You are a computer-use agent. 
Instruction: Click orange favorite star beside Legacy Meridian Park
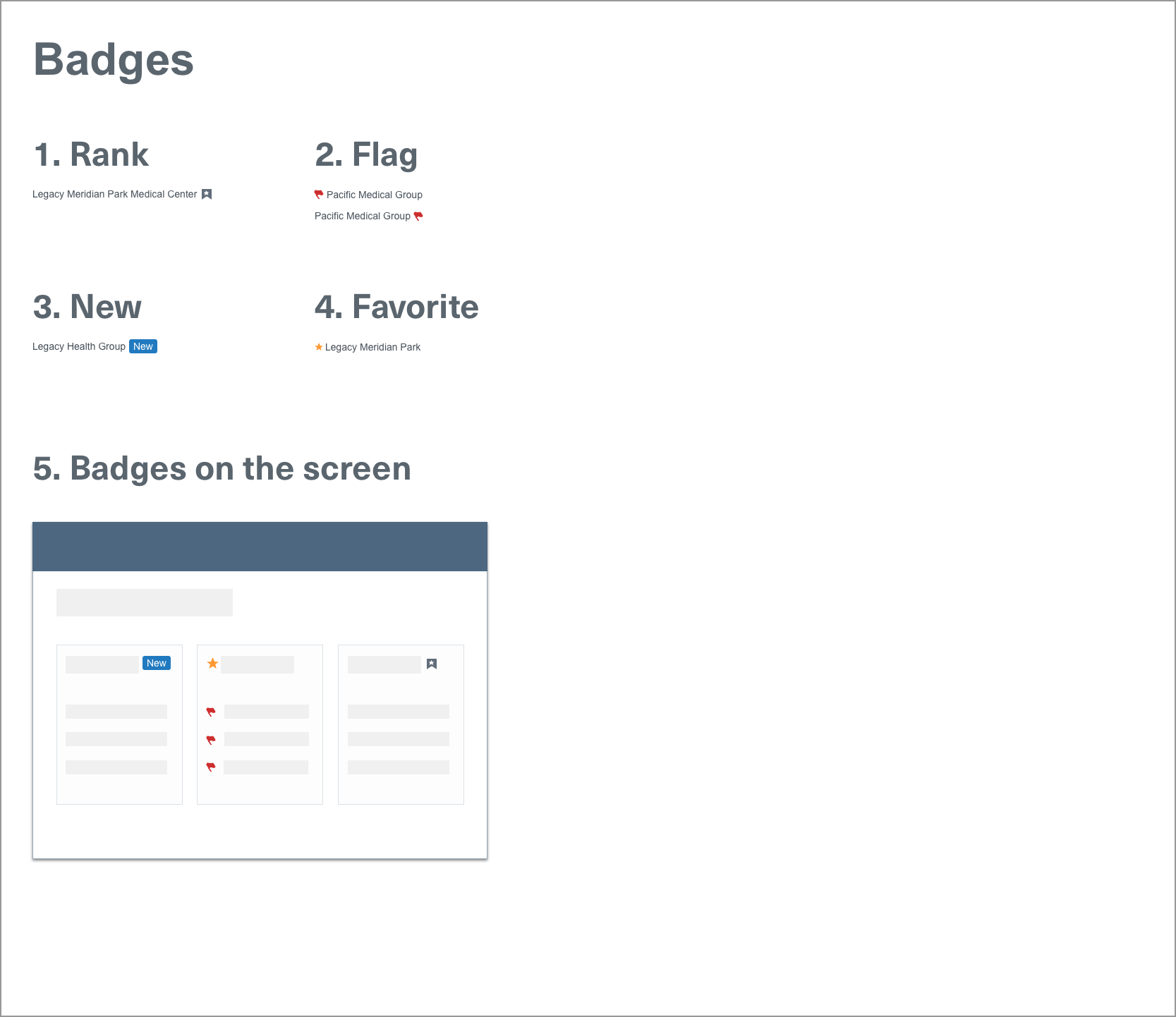coord(319,347)
